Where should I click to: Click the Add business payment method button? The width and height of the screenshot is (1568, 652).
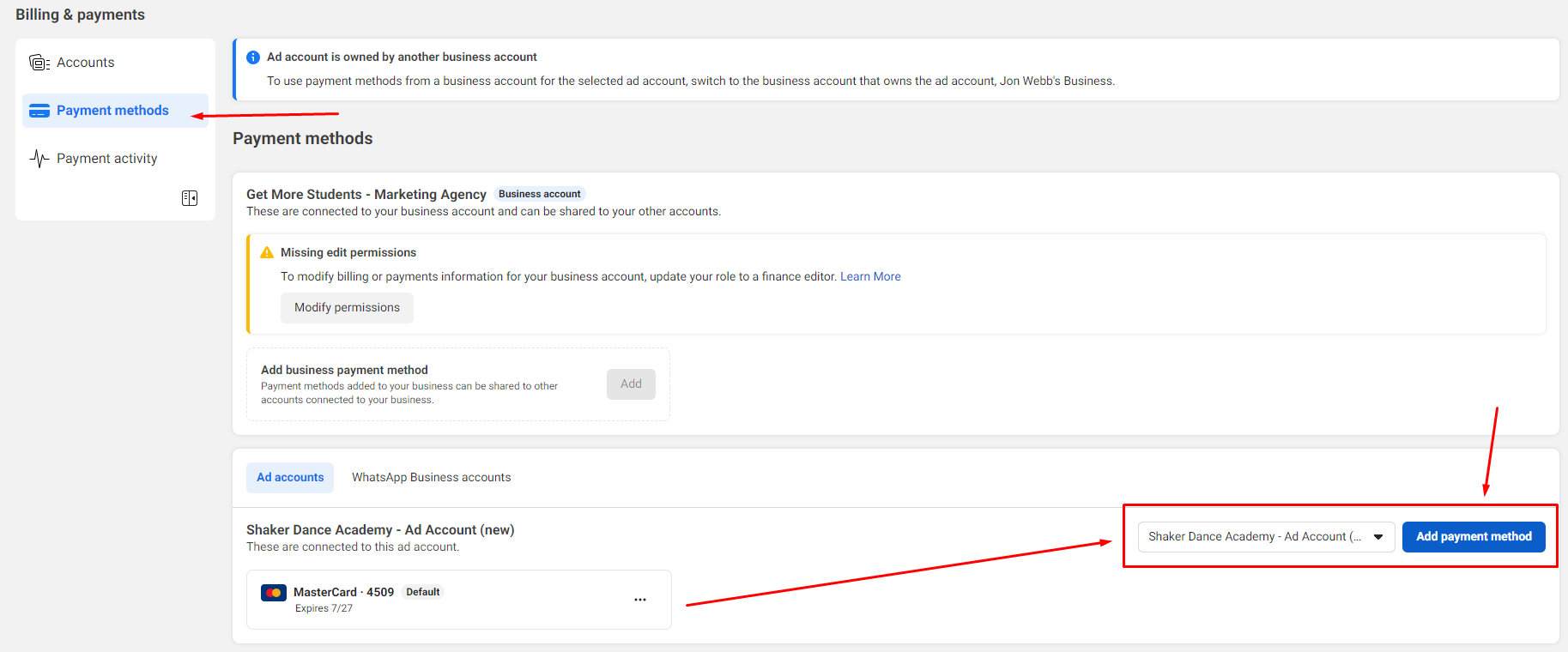click(x=631, y=384)
